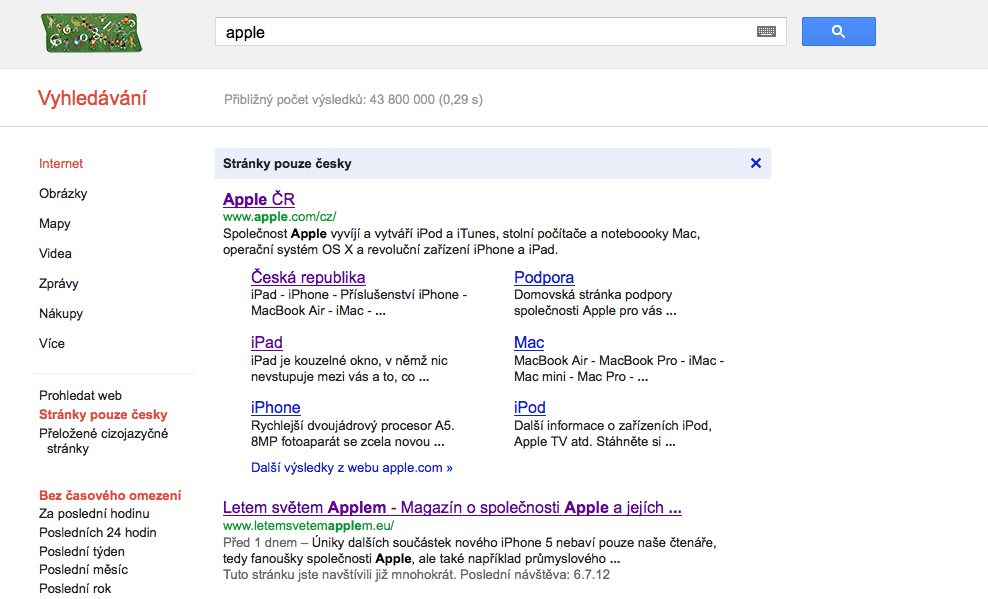Image resolution: width=988 pixels, height=599 pixels.
Task: Open the on-screen keyboard in the search box
Action: click(x=766, y=31)
